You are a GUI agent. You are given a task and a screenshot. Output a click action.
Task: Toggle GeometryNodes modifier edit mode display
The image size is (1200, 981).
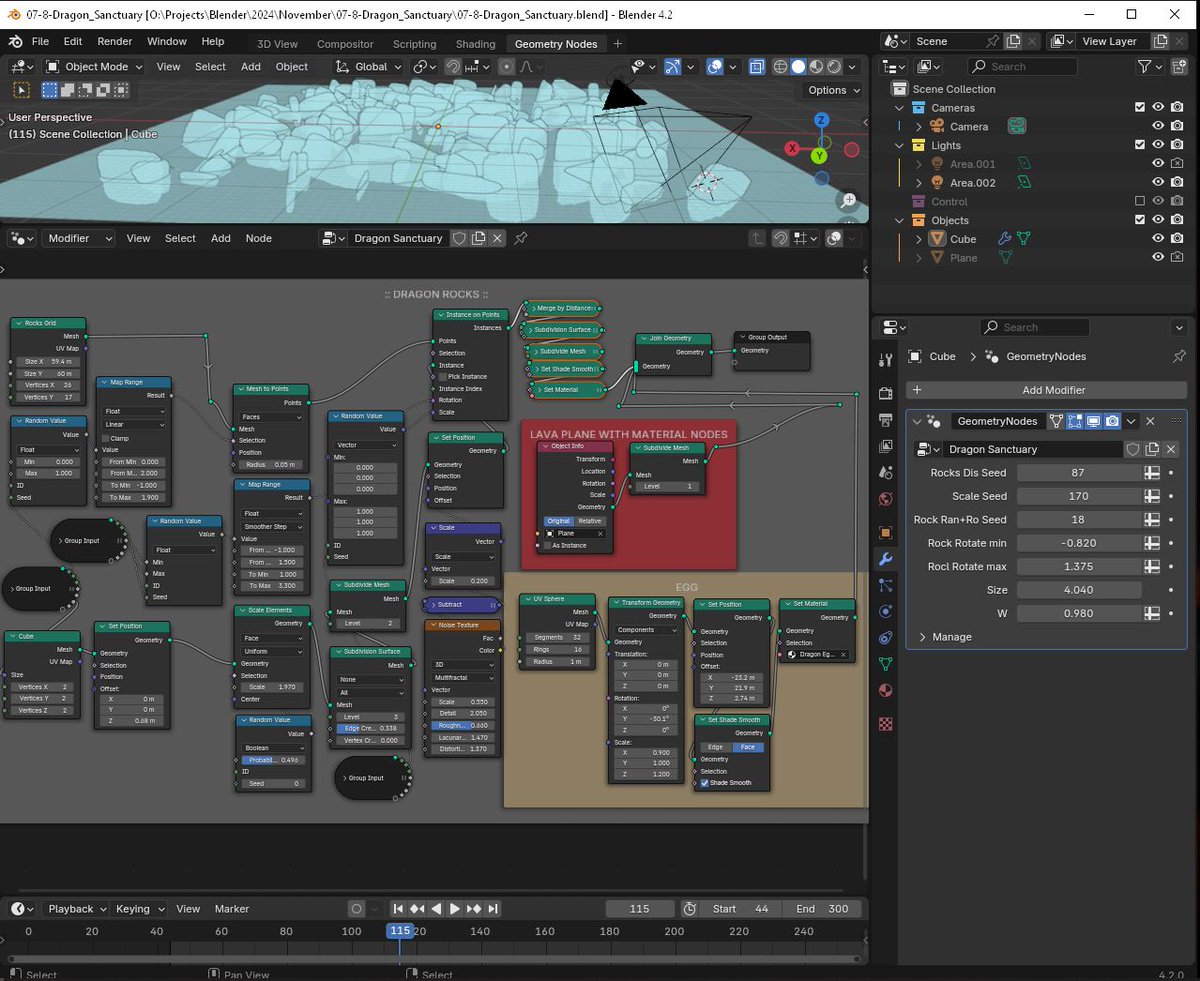[x=1075, y=421]
